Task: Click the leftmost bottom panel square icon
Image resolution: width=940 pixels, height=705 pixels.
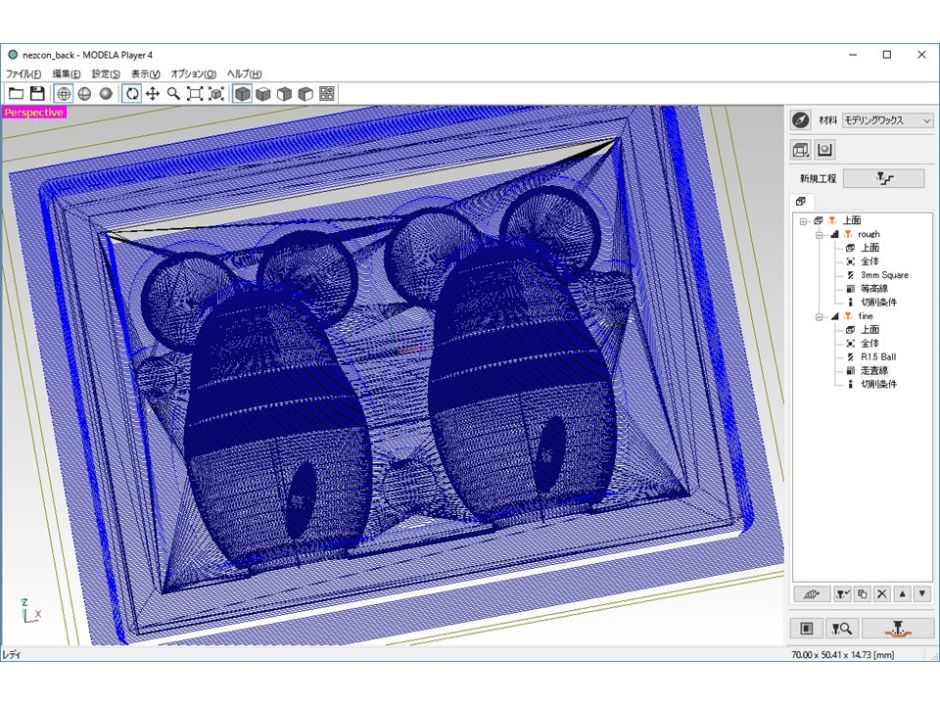Action: click(x=807, y=628)
